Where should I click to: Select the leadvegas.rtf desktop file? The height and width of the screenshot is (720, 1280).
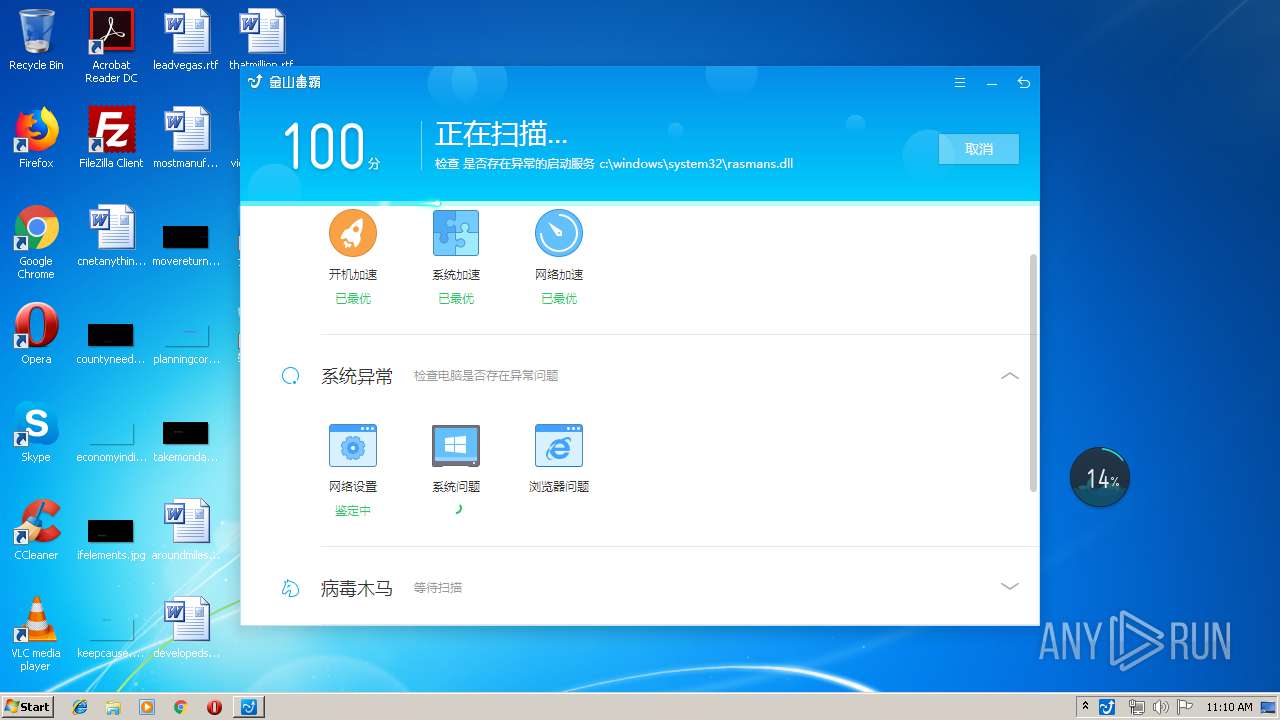(x=186, y=40)
